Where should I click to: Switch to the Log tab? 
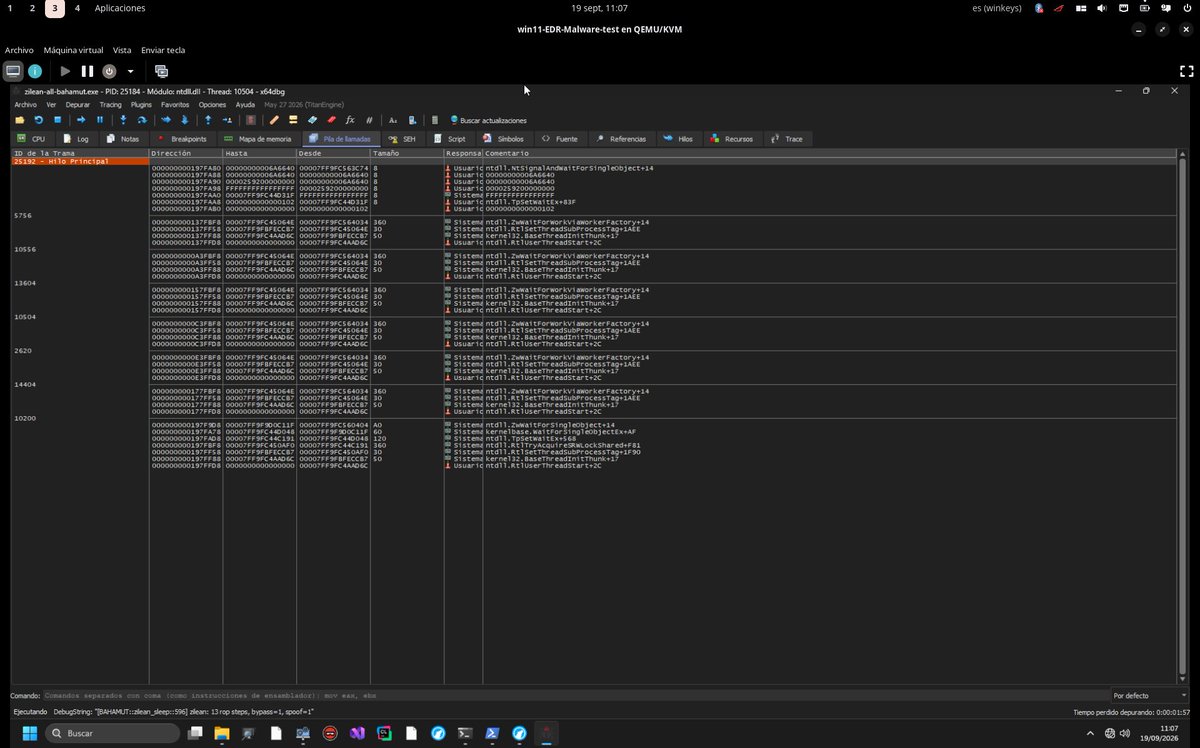76,139
